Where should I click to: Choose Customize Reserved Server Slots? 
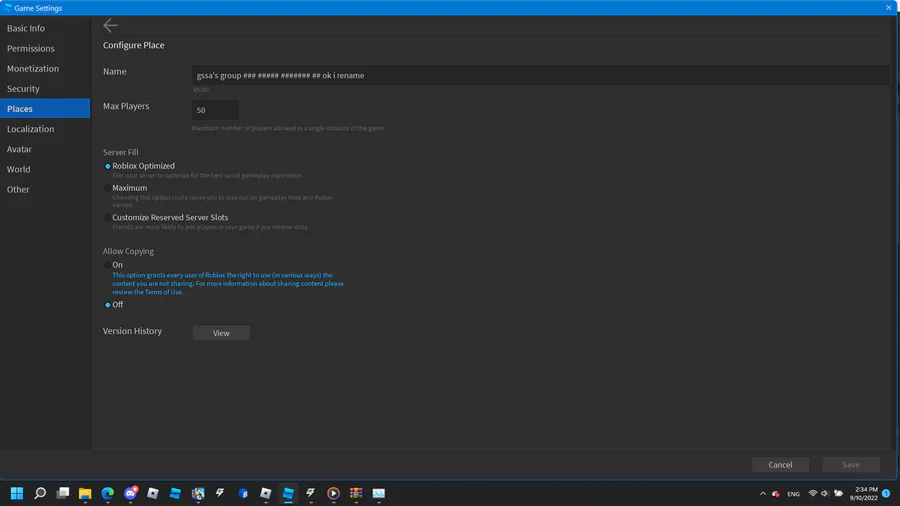[x=107, y=217]
